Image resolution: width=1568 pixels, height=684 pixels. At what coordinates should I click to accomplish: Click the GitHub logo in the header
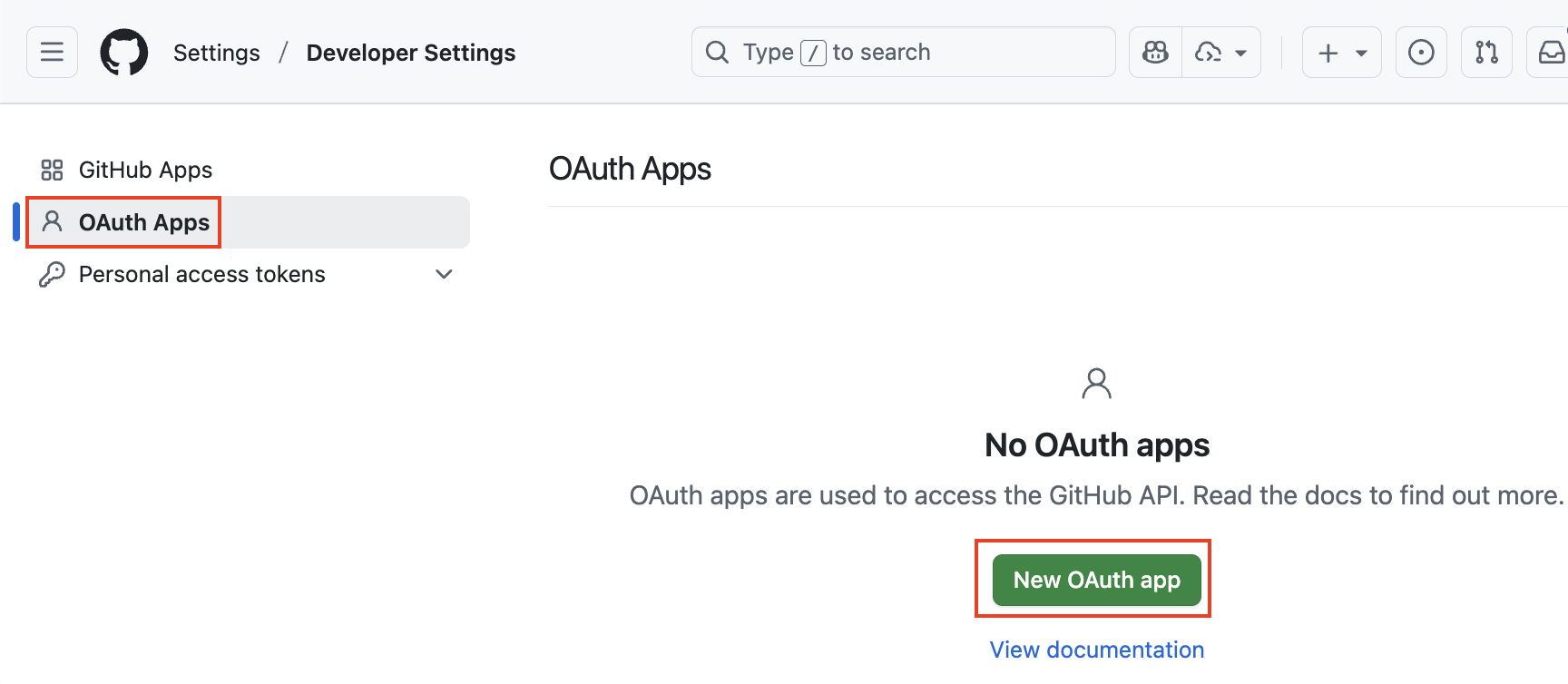click(x=124, y=52)
